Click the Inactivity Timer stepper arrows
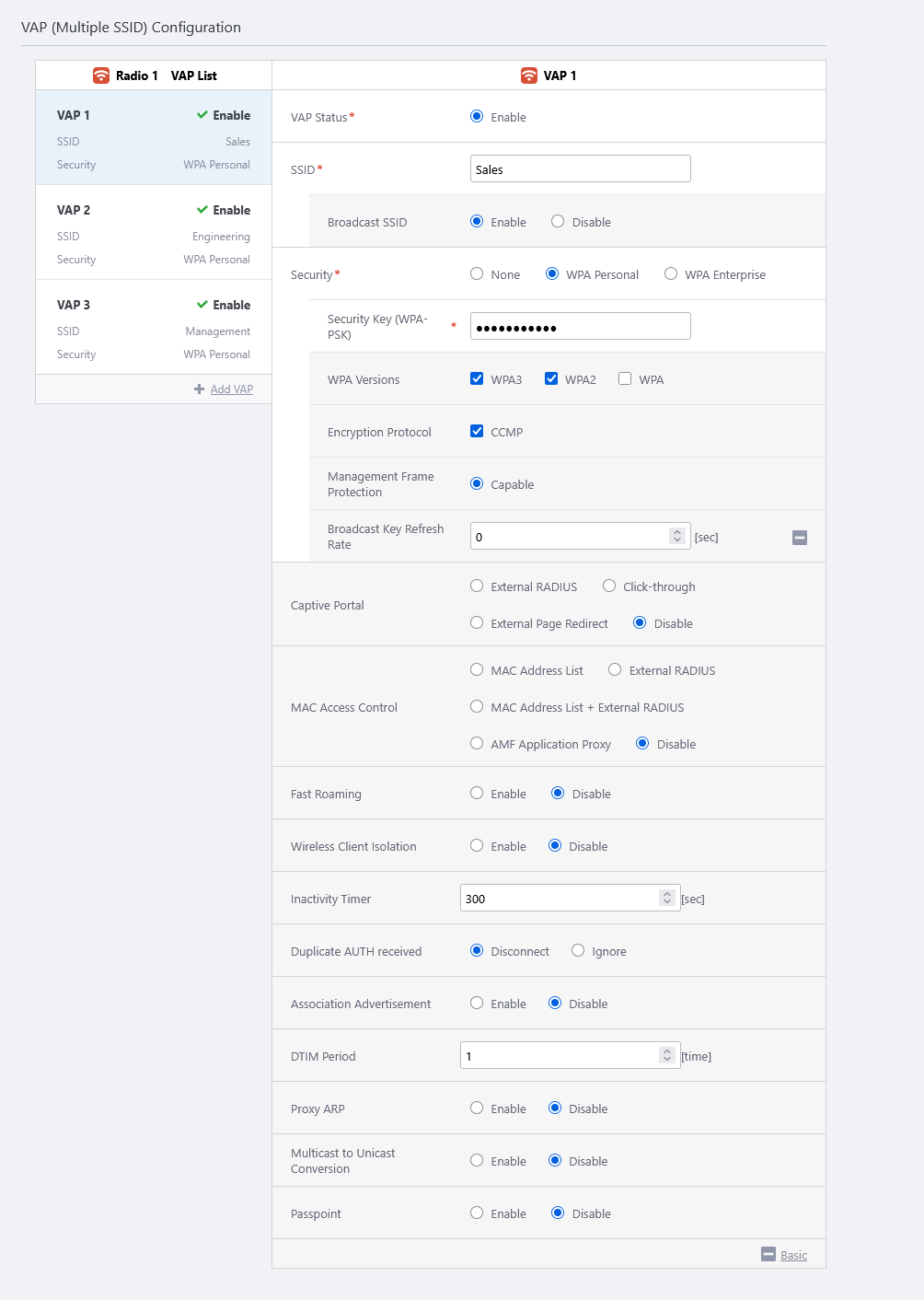Image resolution: width=924 pixels, height=1300 pixels. 667,898
